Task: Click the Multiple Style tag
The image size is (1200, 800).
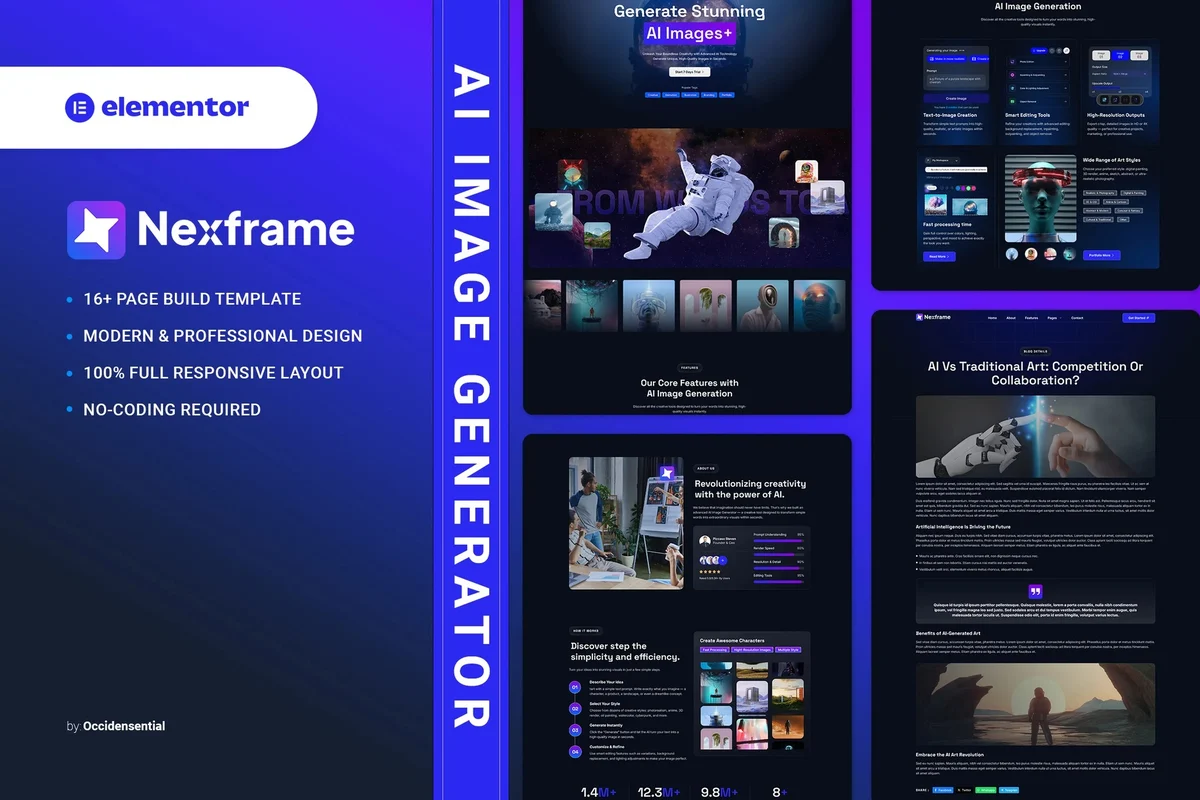Action: (x=788, y=650)
